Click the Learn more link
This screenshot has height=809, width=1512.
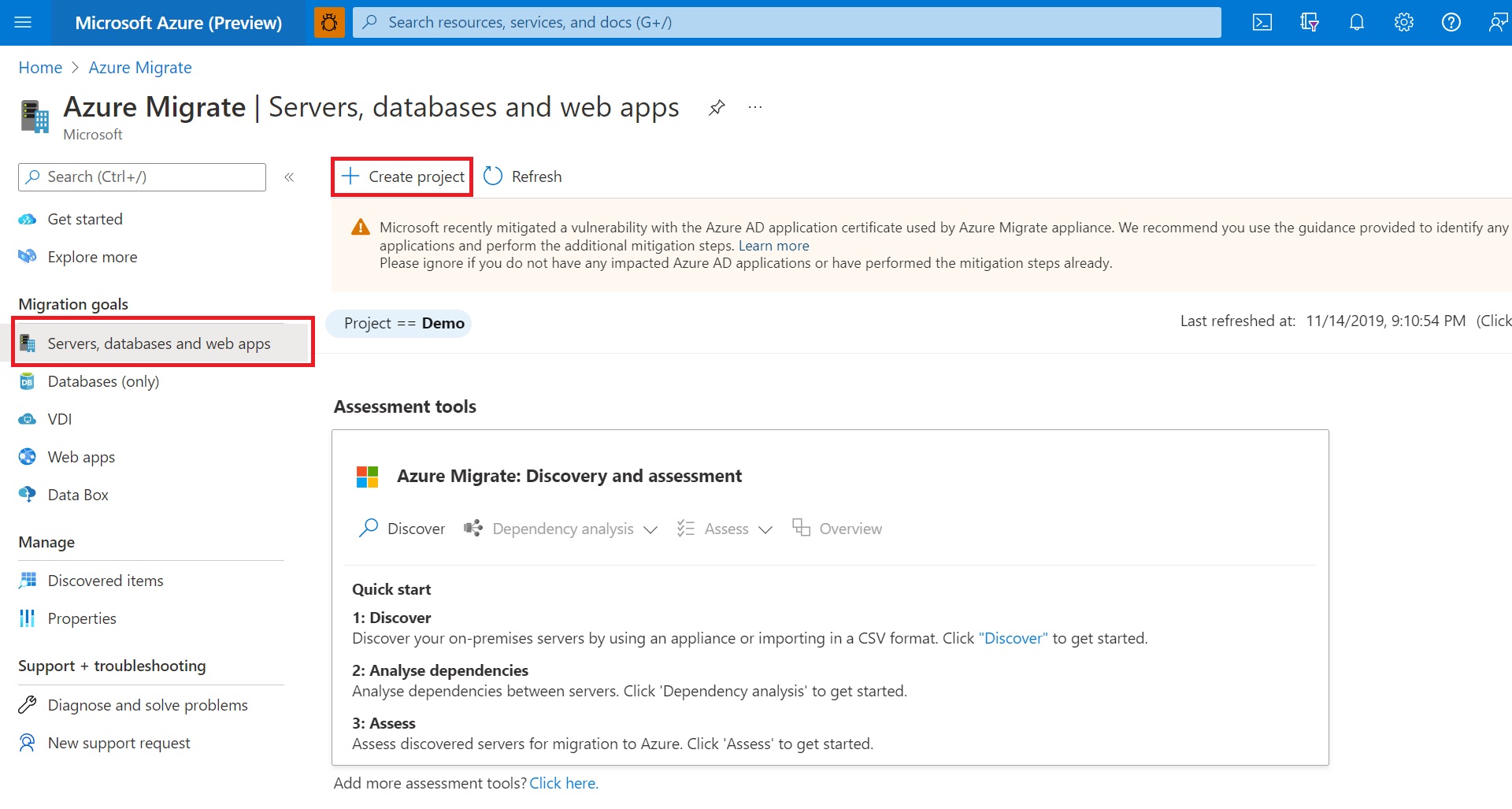773,246
